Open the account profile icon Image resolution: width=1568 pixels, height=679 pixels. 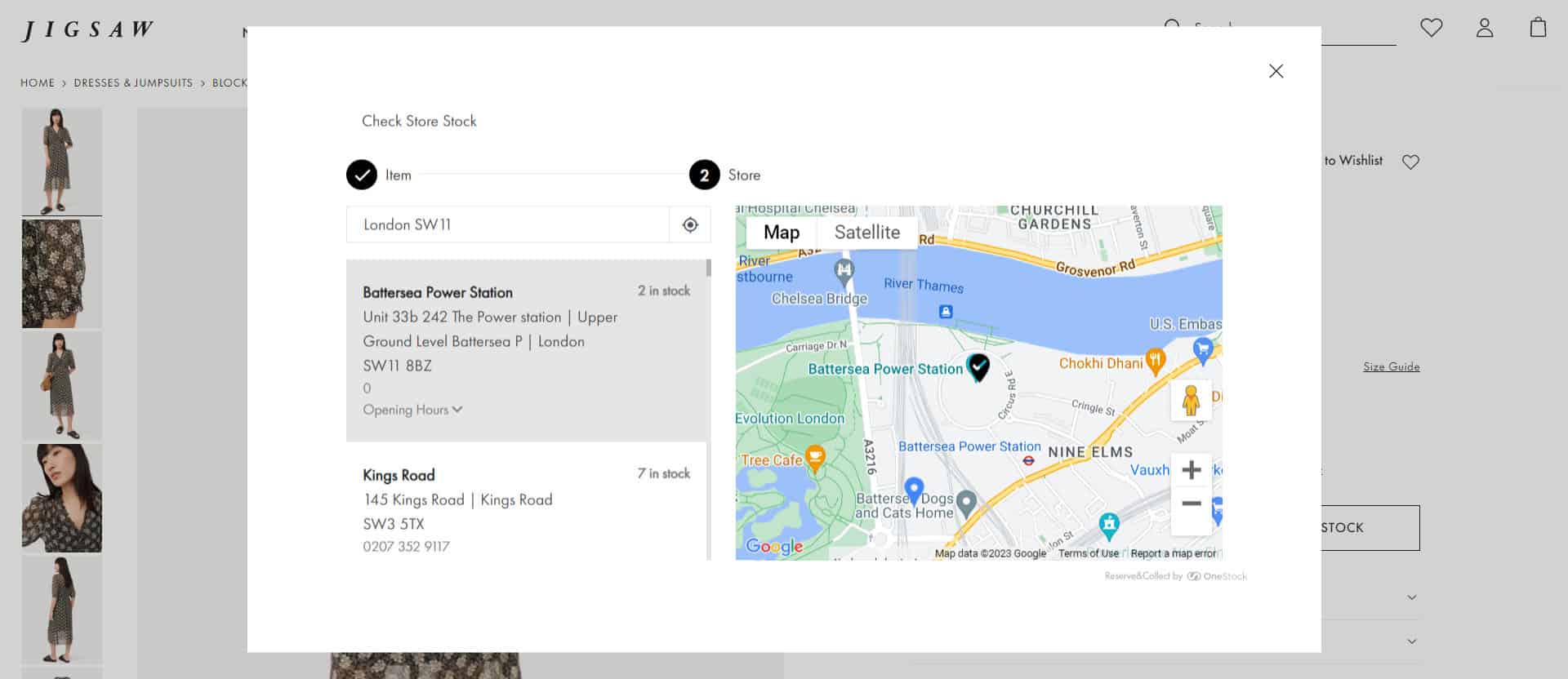pos(1484,28)
